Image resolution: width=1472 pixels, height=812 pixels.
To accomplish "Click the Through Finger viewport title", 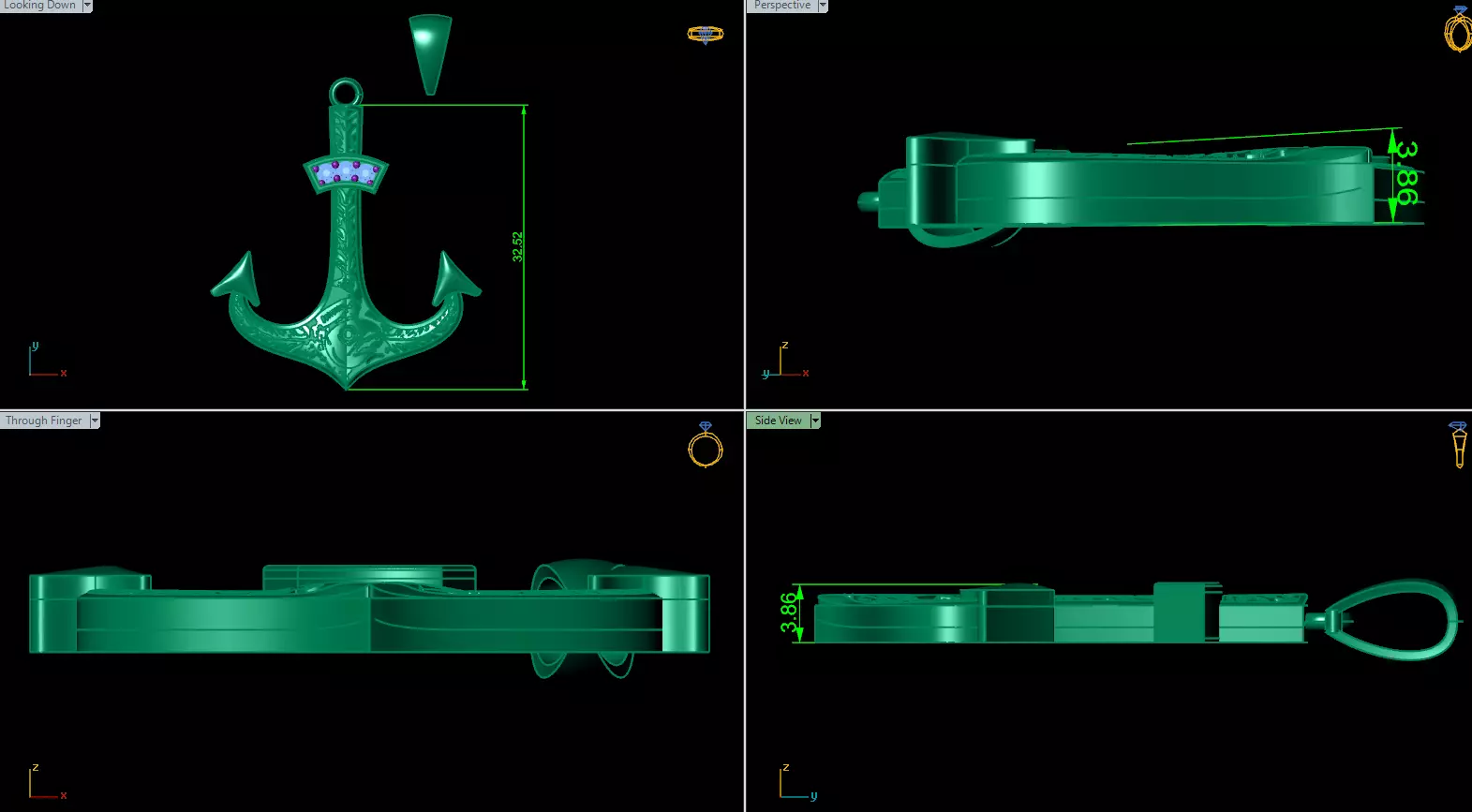I will click(x=44, y=421).
